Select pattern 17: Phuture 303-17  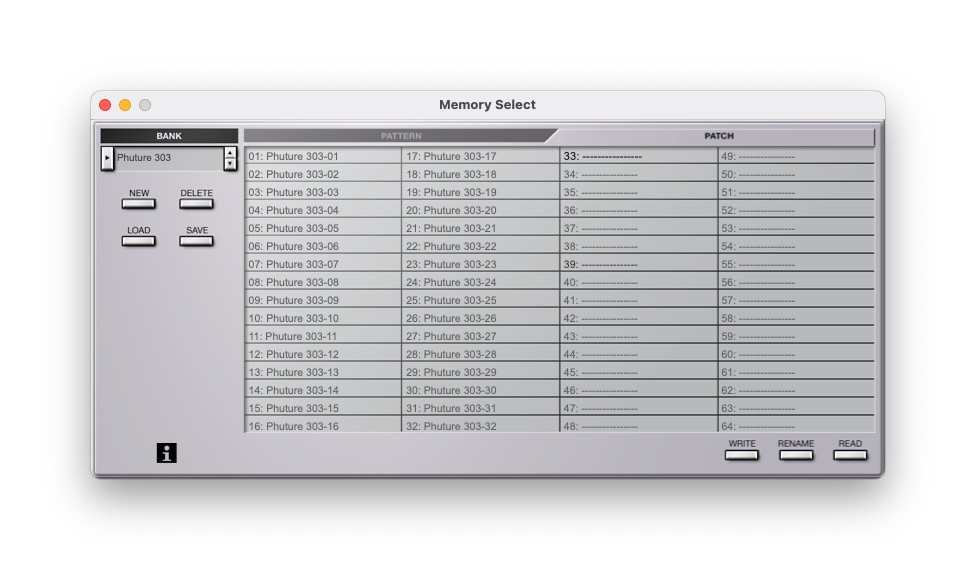tap(480, 156)
